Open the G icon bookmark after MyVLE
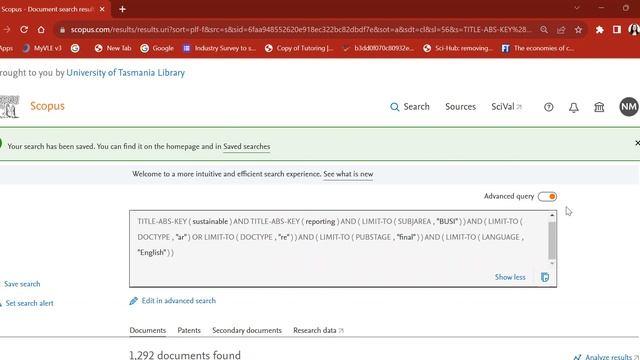The width and height of the screenshot is (640, 360). coord(75,48)
